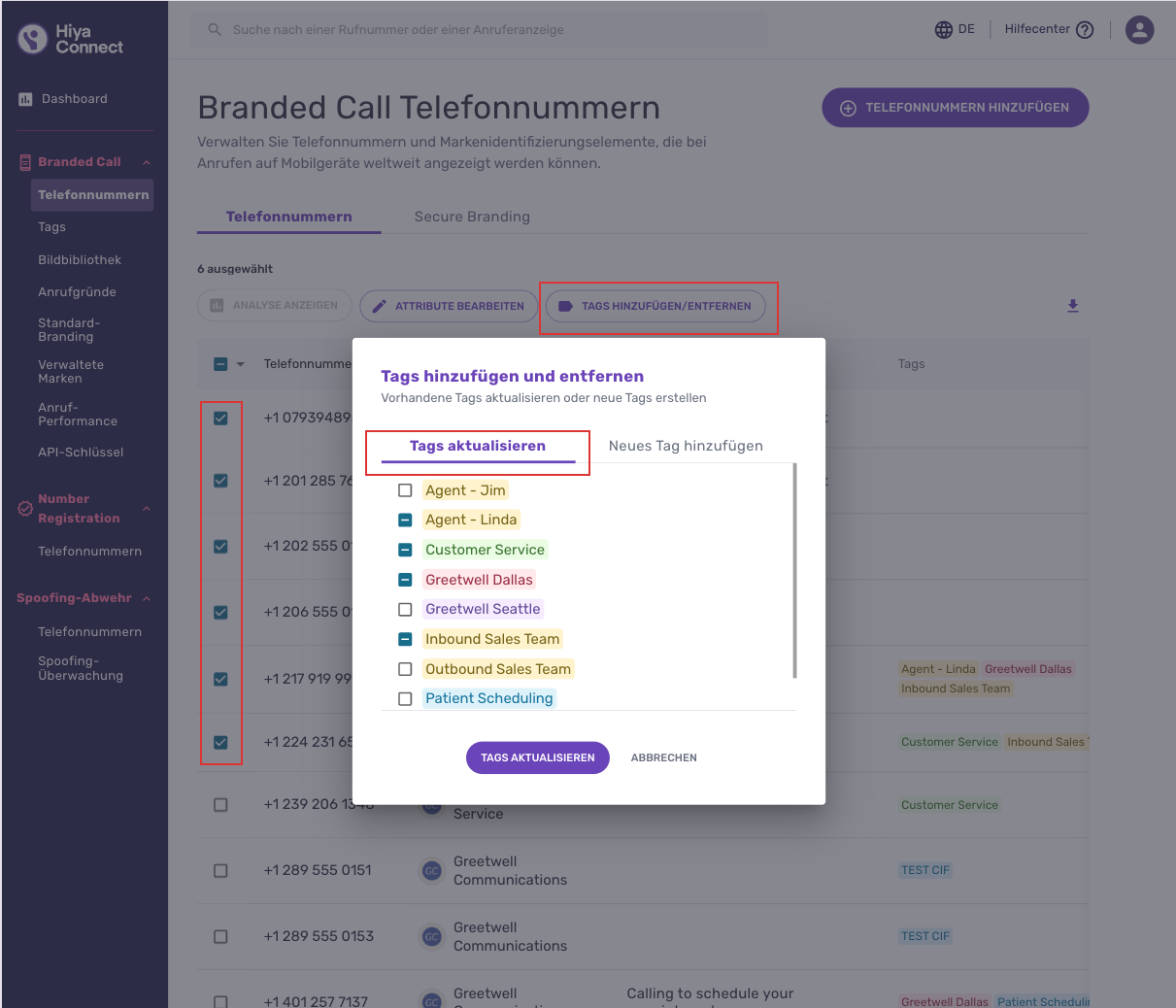This screenshot has height=1008, width=1176.
Task: Enable the Outbound Sales Team checkbox
Action: click(x=405, y=669)
